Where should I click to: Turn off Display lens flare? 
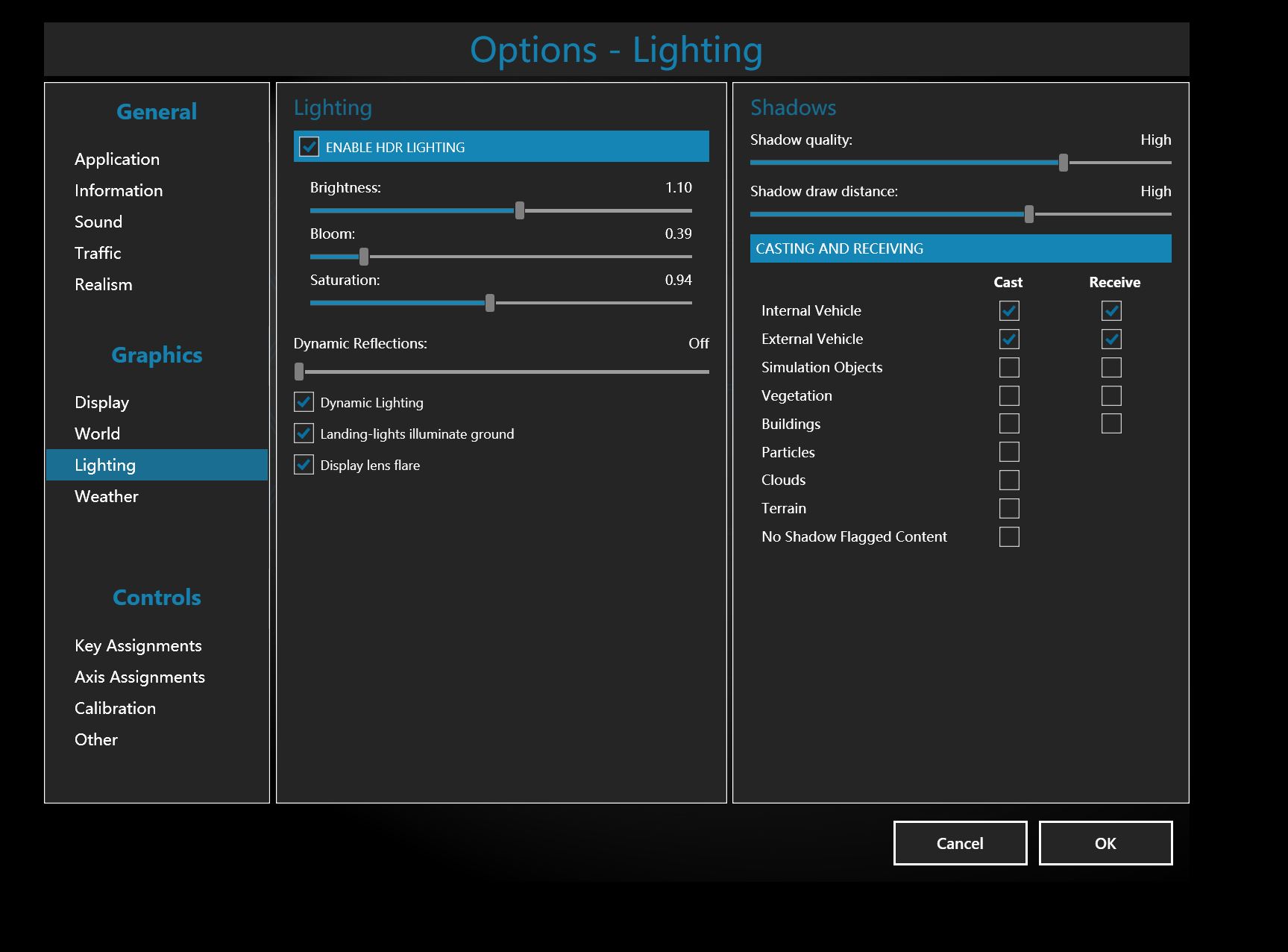pos(304,465)
